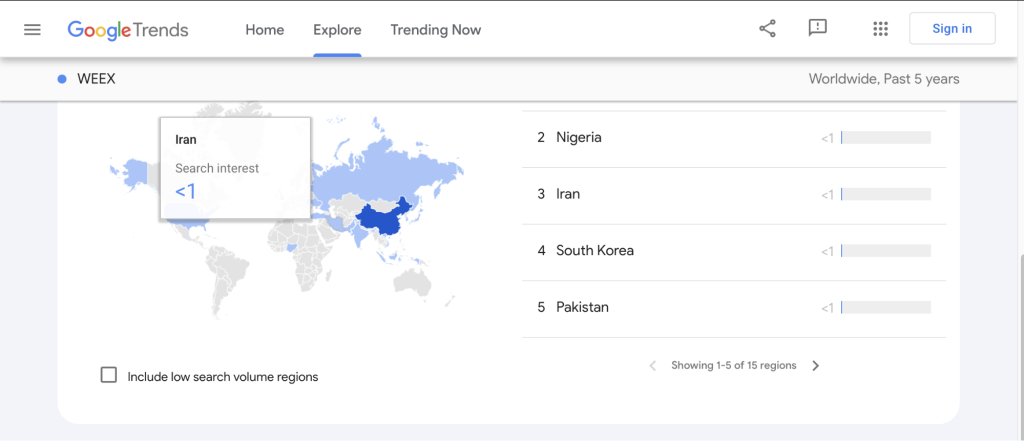Open the Trending Now tab
Image resolution: width=1024 pixels, height=441 pixels.
coord(436,29)
